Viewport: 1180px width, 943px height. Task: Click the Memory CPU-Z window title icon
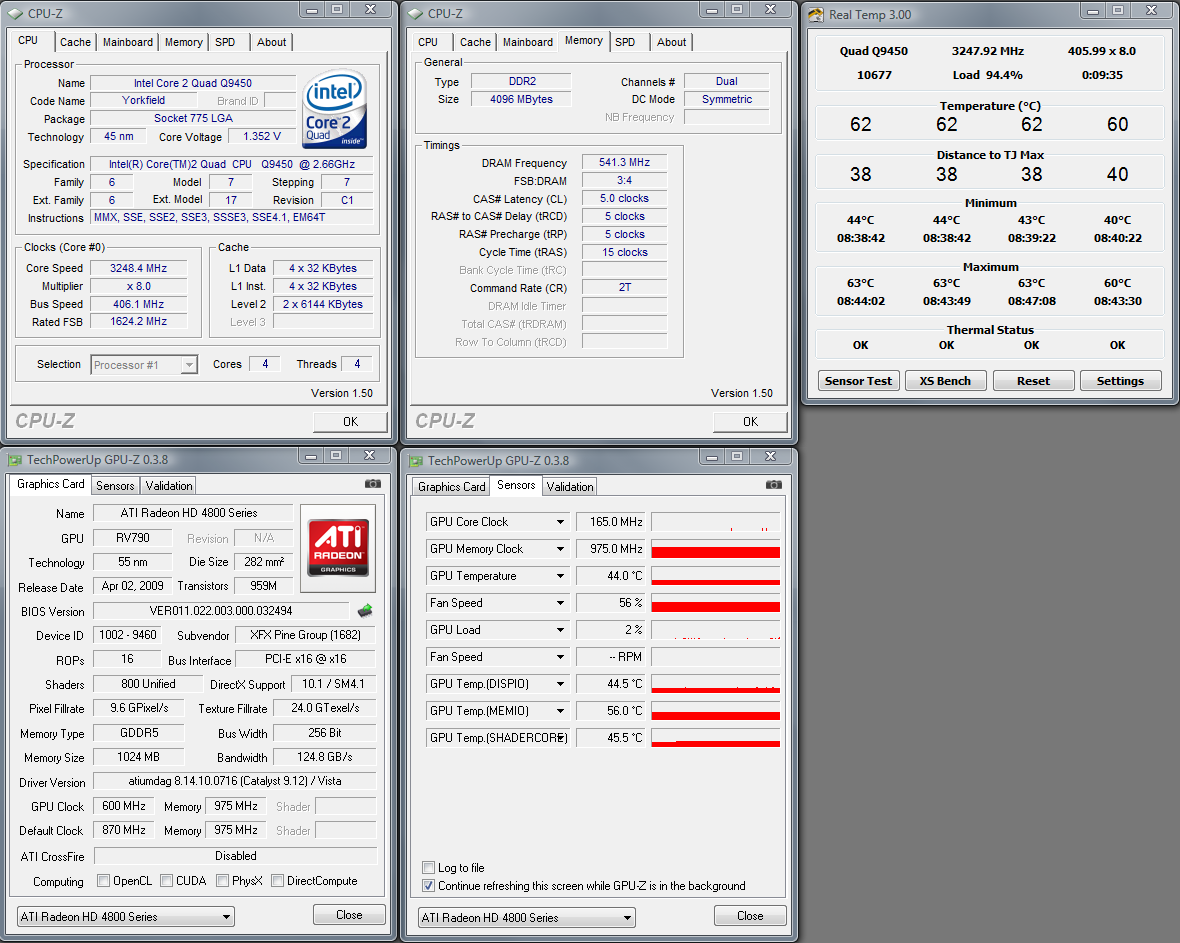click(415, 14)
